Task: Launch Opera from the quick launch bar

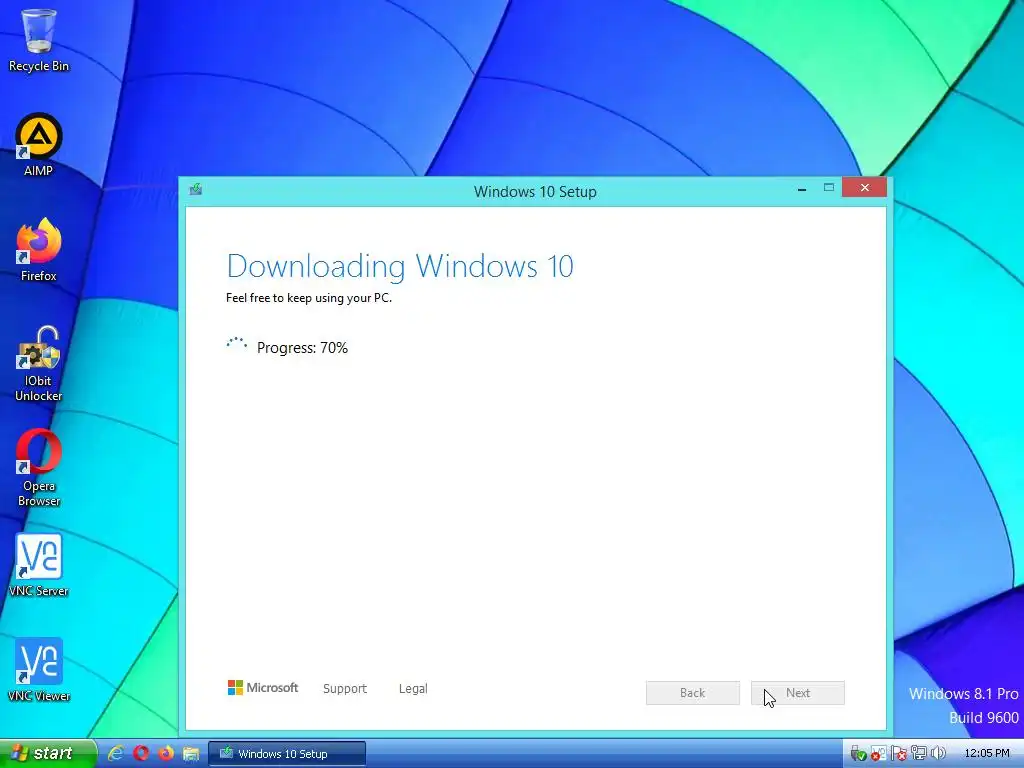Action: (x=141, y=753)
